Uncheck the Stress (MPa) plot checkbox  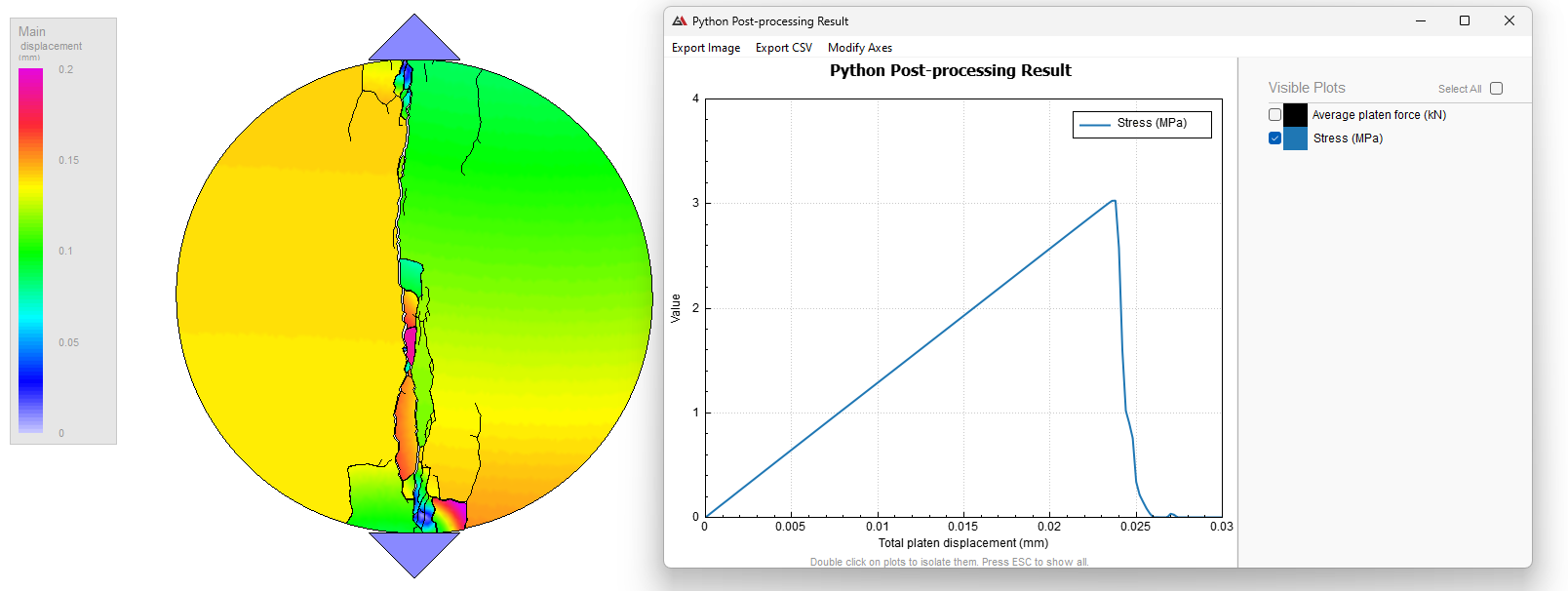1274,138
